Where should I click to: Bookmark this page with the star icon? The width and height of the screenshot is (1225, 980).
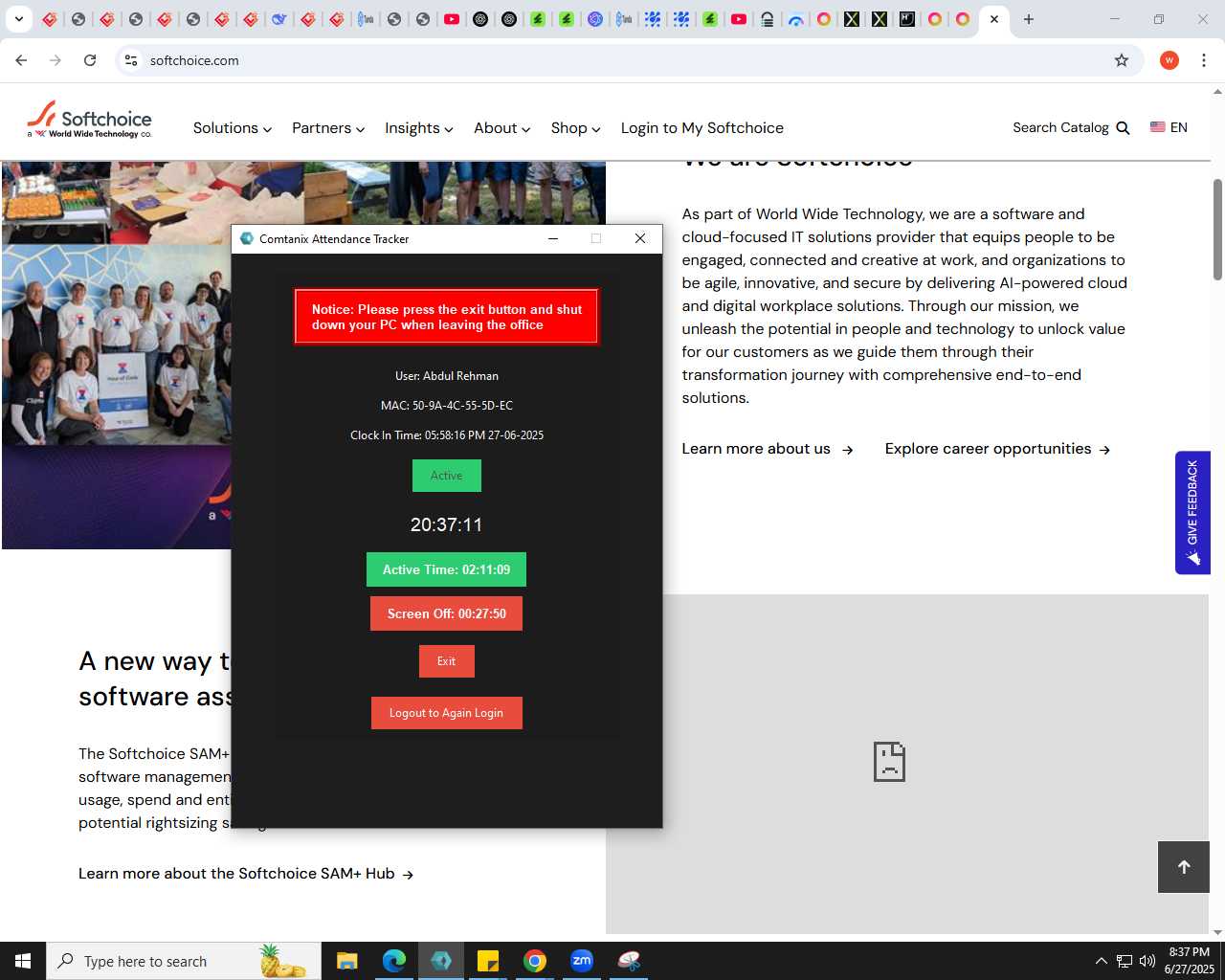(1122, 60)
